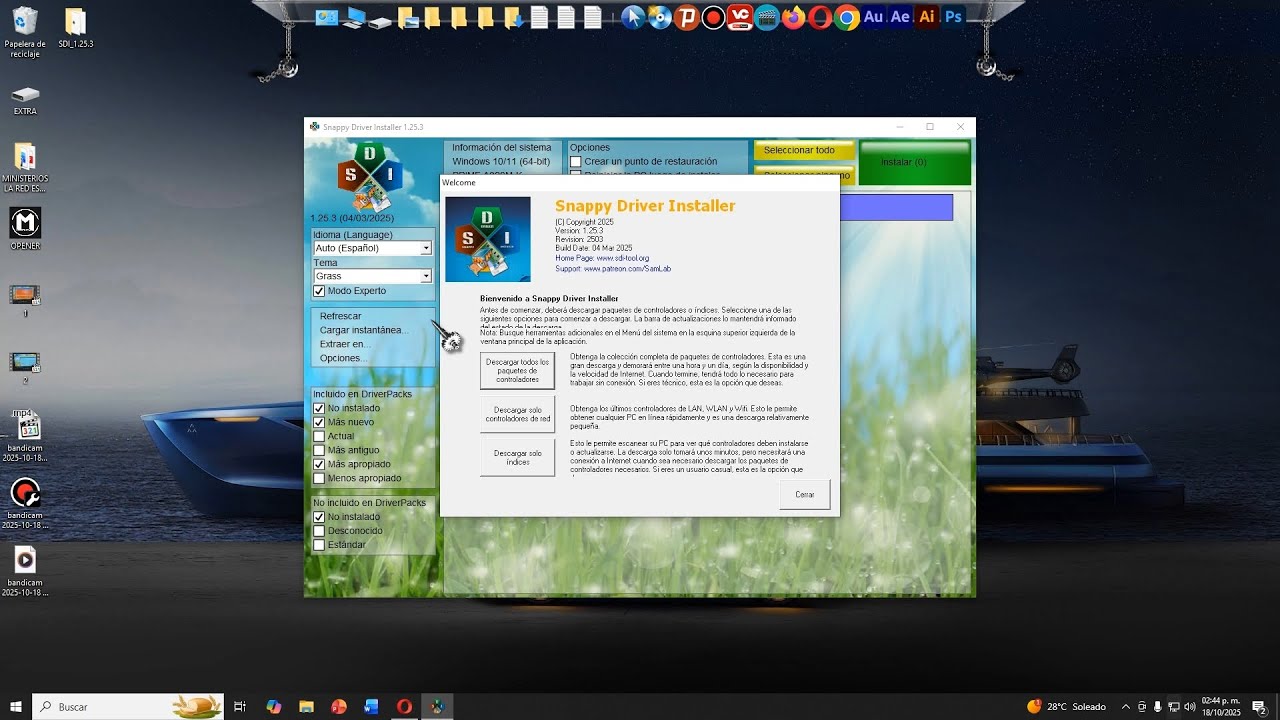Open the bandicam file with red wrench icon
The width and height of the screenshot is (1280, 720).
pyautogui.click(x=25, y=503)
